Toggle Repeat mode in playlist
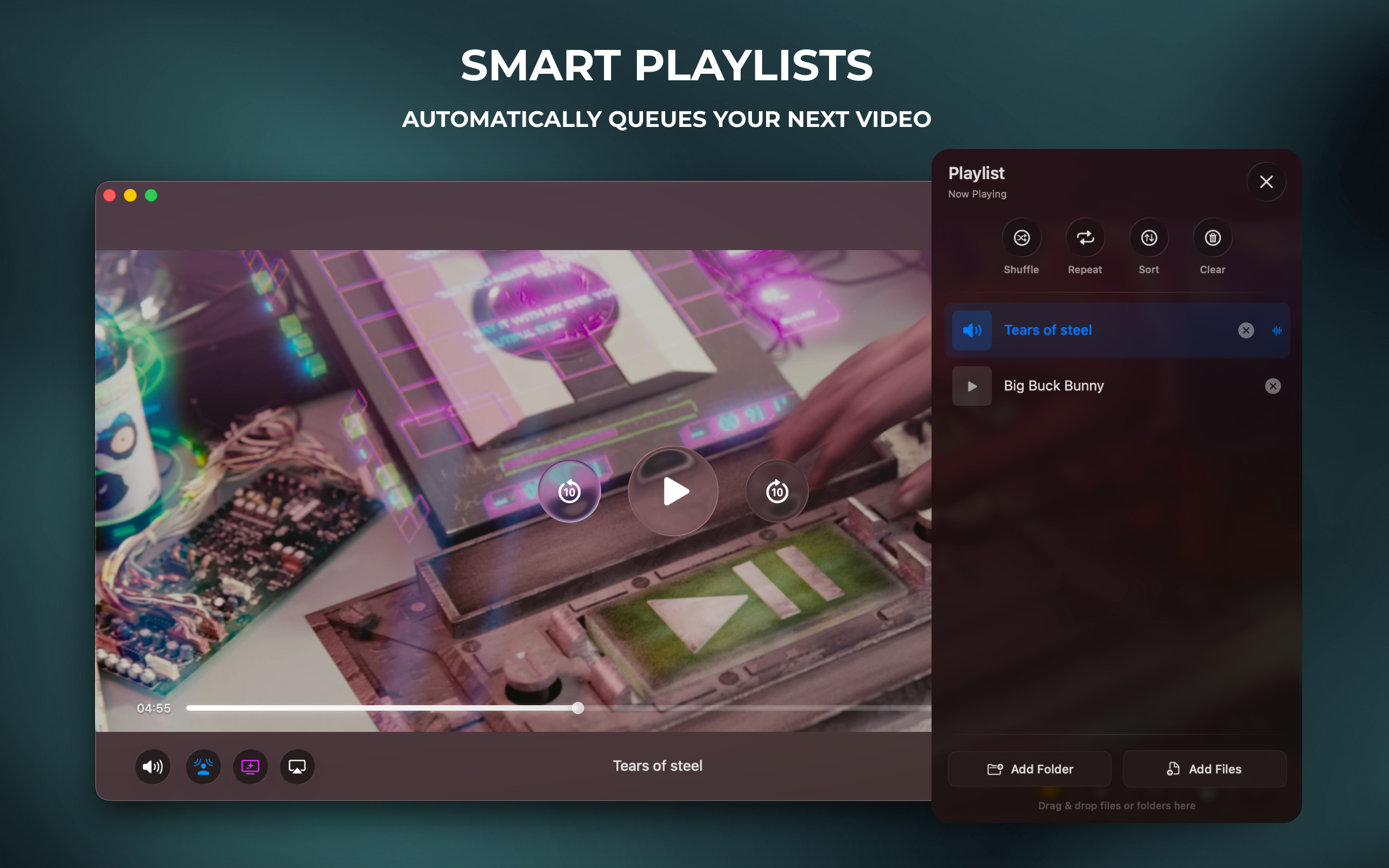 [1085, 238]
